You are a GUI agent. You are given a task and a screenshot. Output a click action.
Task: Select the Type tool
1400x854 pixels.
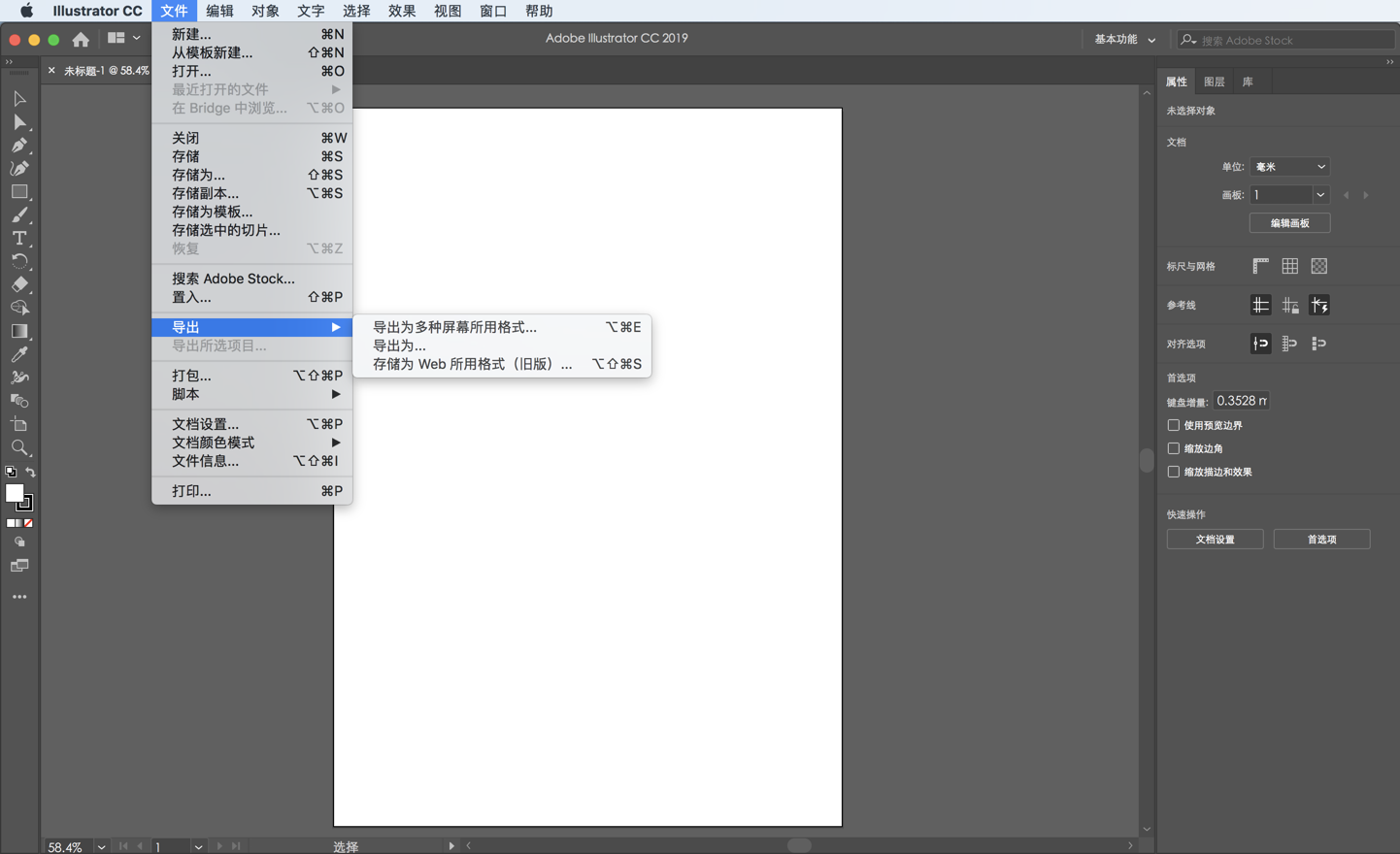pos(19,239)
